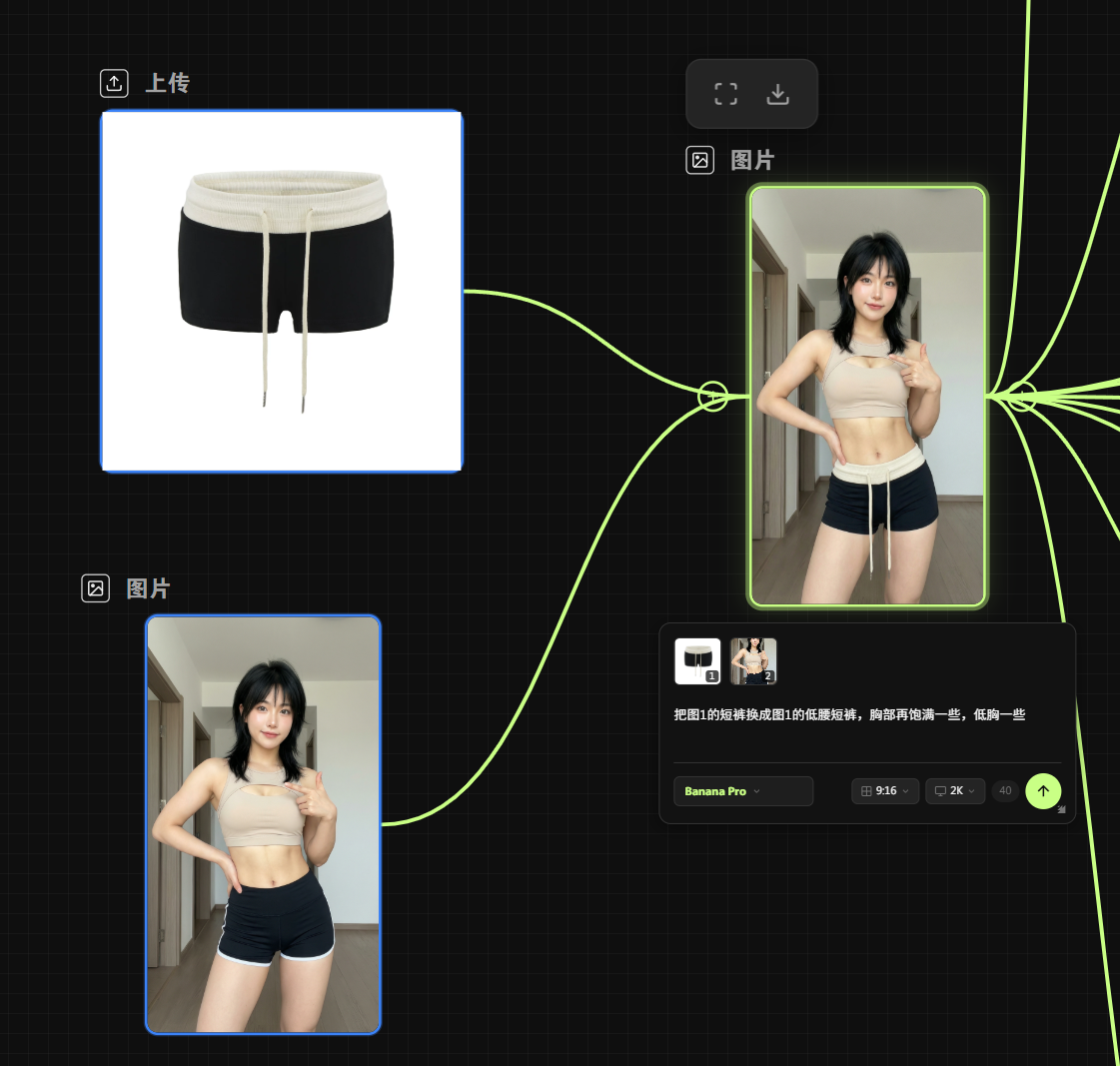
Task: Select reference thumbnail 2 showing the woman
Action: [x=753, y=661]
